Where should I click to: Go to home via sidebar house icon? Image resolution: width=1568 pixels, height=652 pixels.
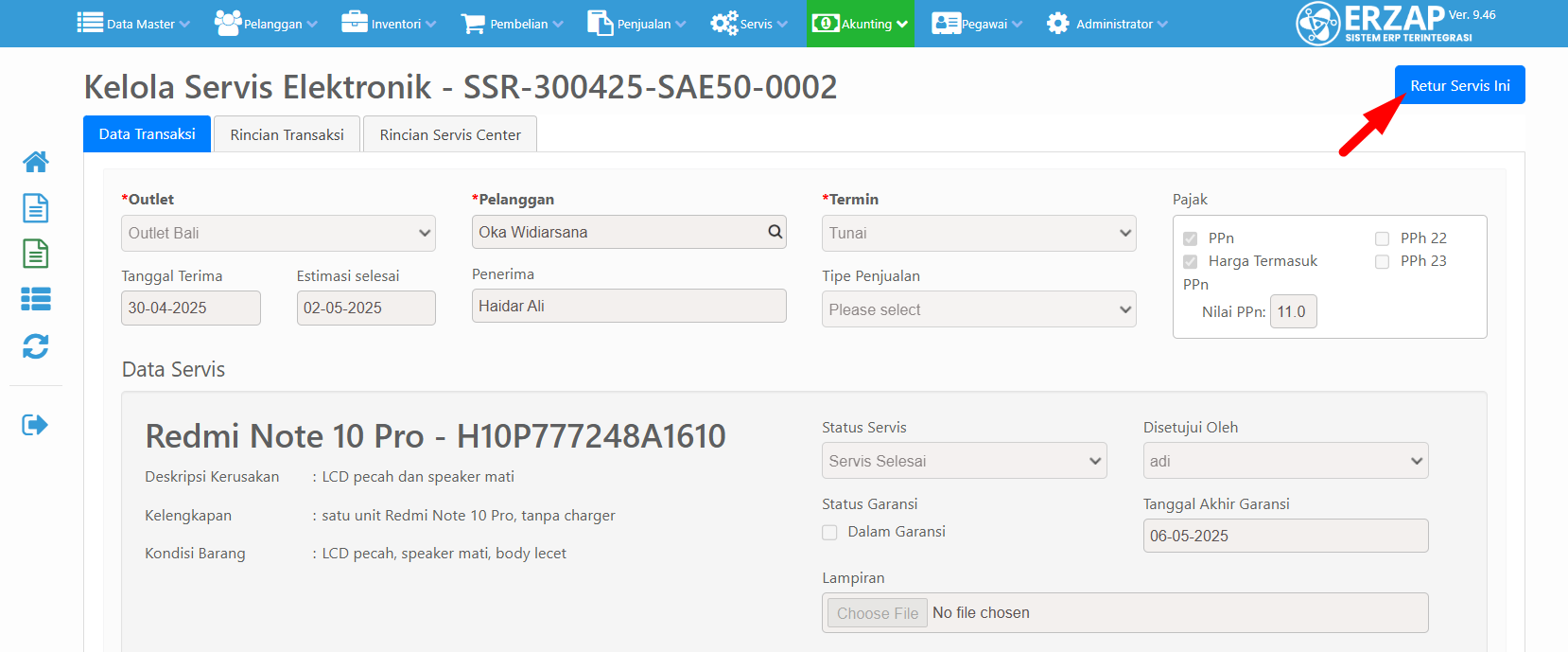[x=36, y=162]
